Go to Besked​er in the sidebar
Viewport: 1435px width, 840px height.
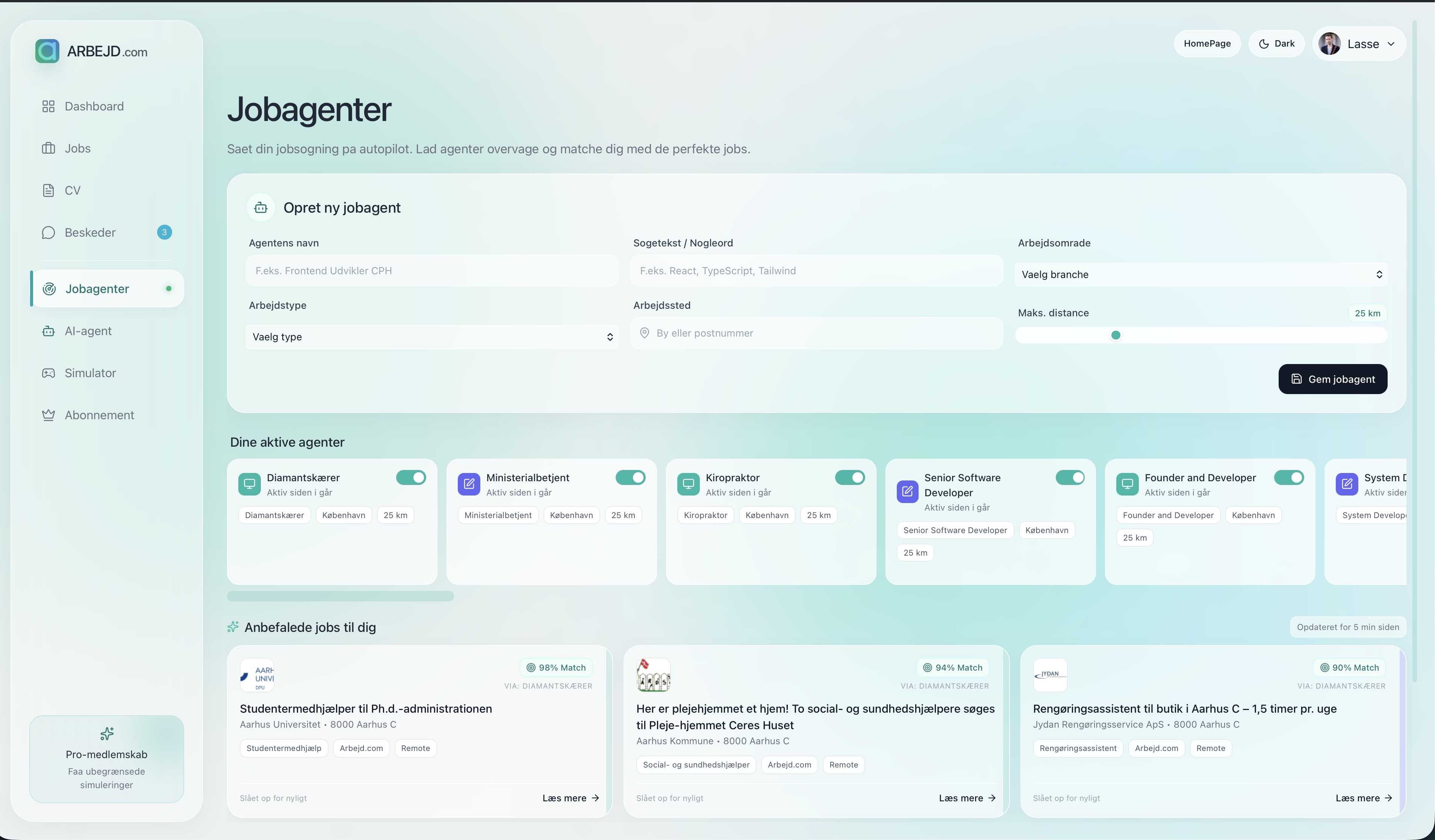[90, 232]
